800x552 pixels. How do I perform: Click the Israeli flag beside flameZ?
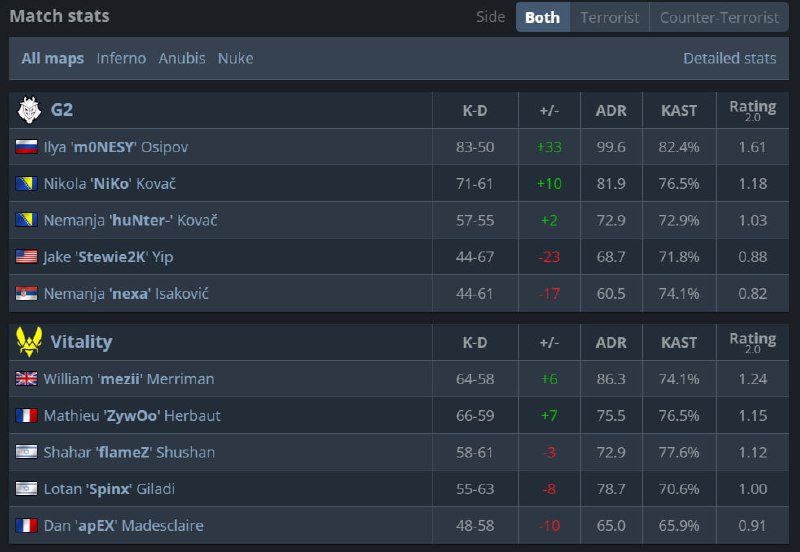[x=27, y=452]
